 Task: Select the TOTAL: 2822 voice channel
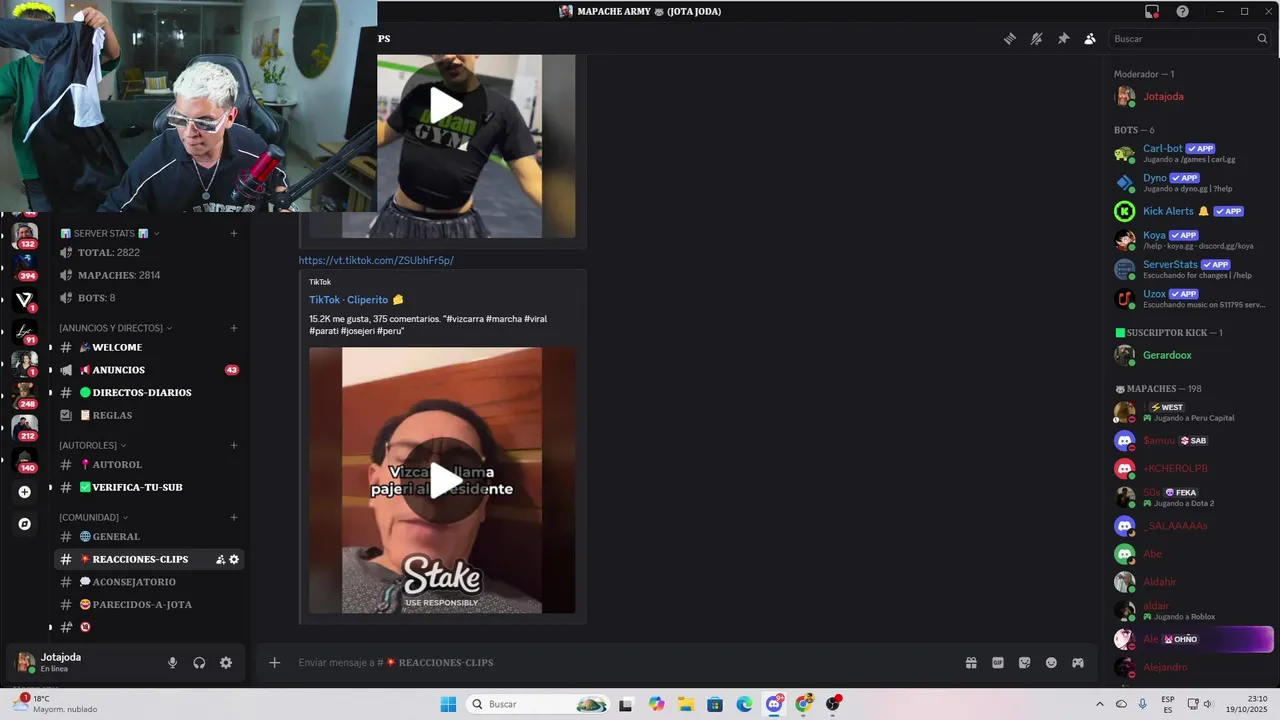(x=149, y=253)
